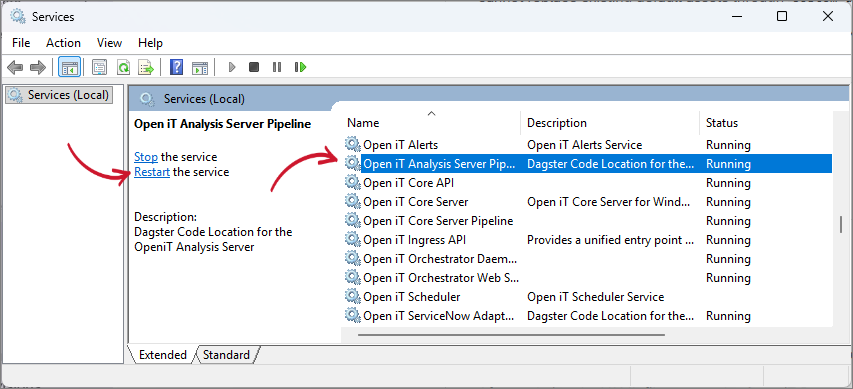Click 'Open iT Scheduler Service' description cell
Image resolution: width=853 pixels, height=389 pixels.
tap(596, 297)
